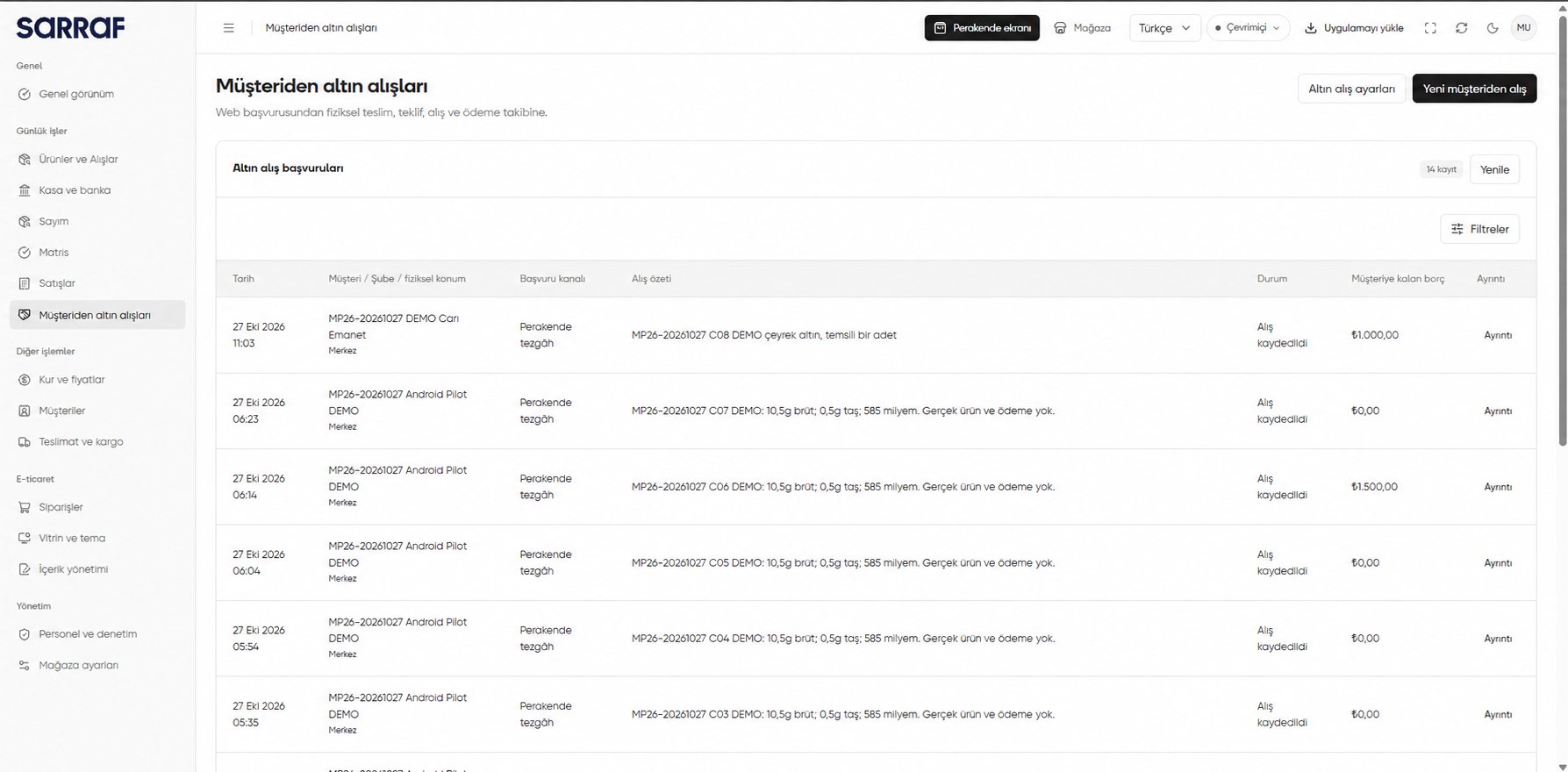Click the ₺1.000,00 debt cell
The image size is (1568, 772).
click(x=1375, y=335)
